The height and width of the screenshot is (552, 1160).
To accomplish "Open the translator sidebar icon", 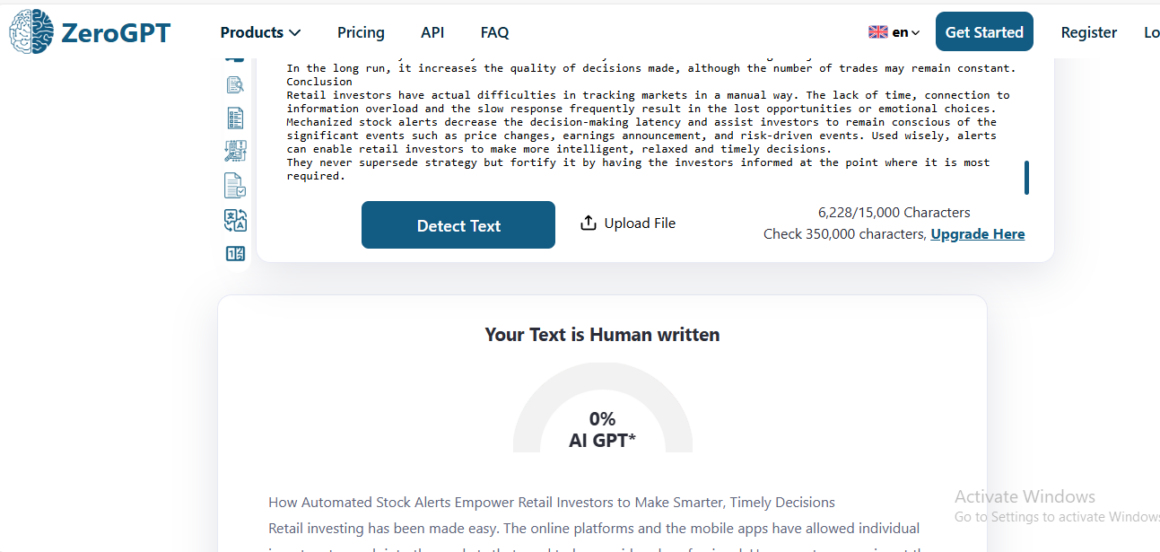I will [235, 220].
